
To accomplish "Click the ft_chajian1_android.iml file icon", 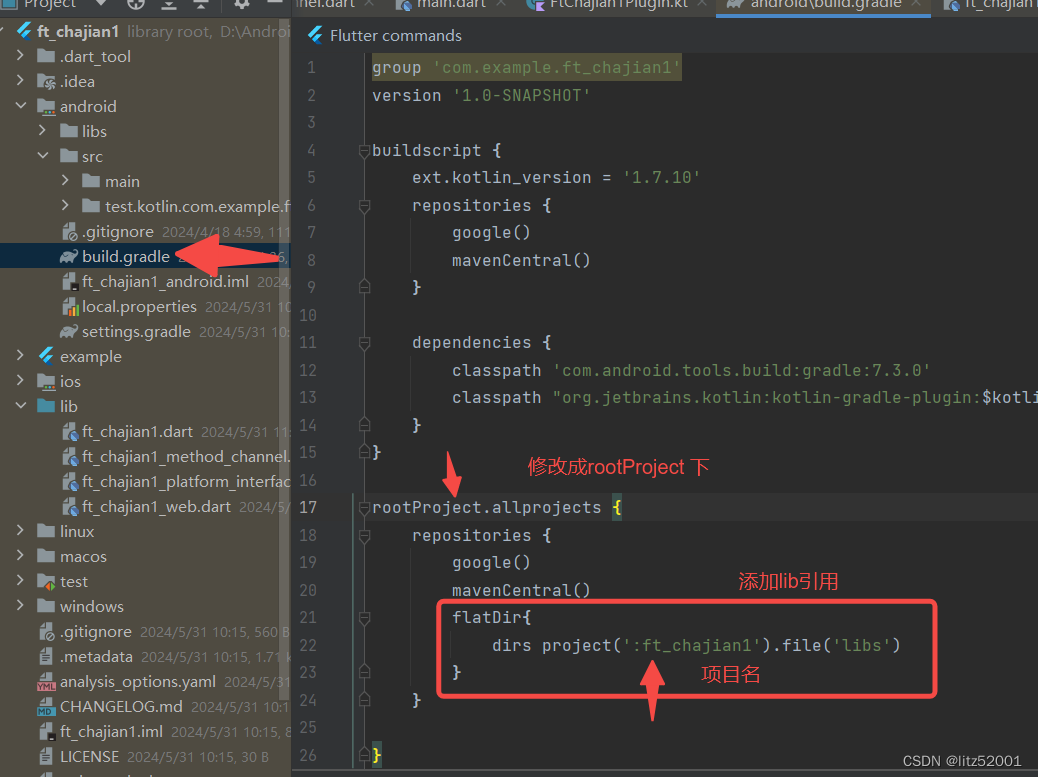I will click(70, 282).
